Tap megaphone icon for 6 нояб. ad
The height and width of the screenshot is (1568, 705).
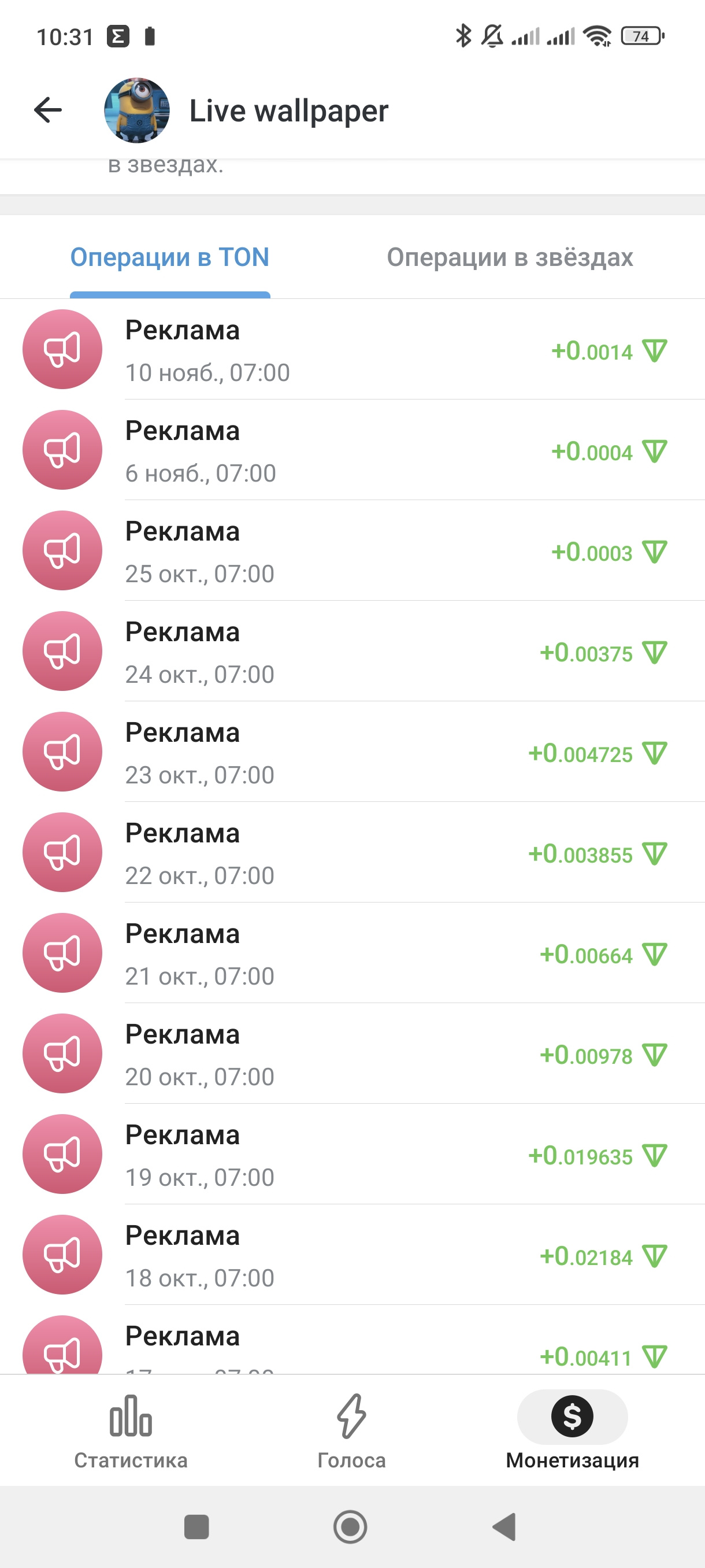coord(62,450)
